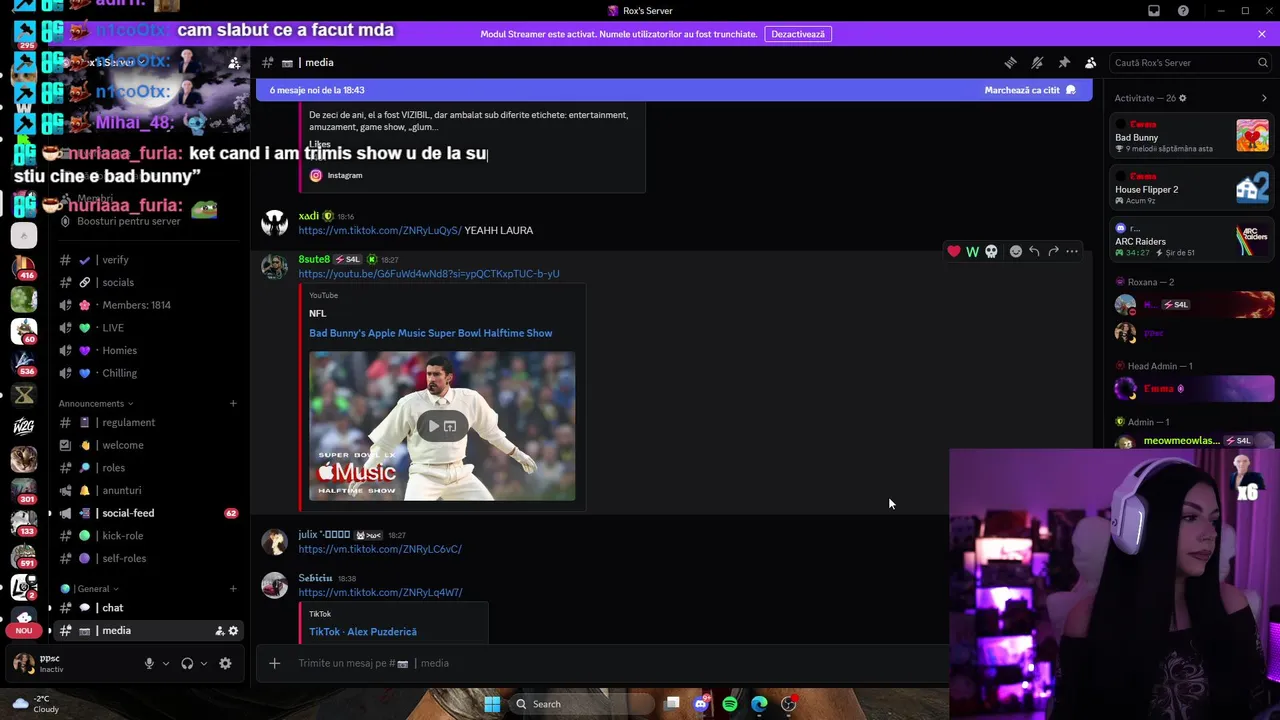
Task: Open microphone input options dropdown
Action: [166, 663]
